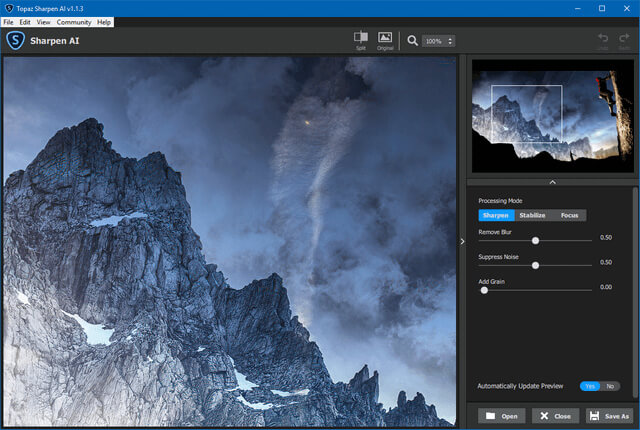
Task: Click the navigator preview thumbnail
Action: (x=552, y=111)
